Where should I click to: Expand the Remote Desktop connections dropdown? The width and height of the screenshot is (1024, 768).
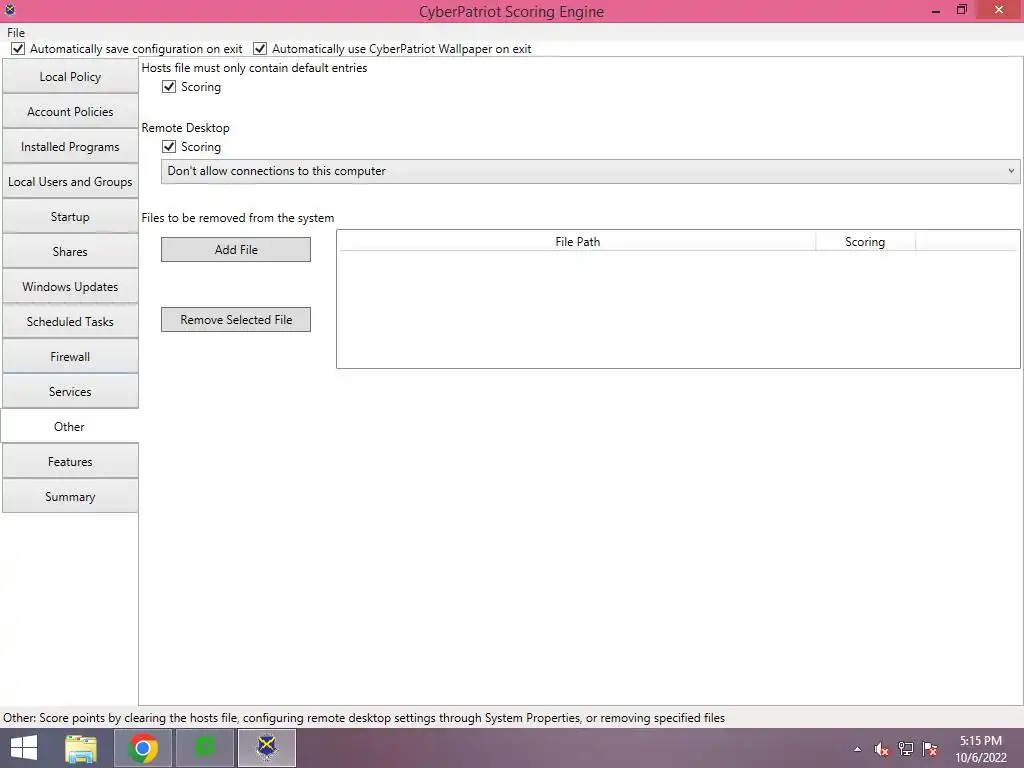(590, 171)
